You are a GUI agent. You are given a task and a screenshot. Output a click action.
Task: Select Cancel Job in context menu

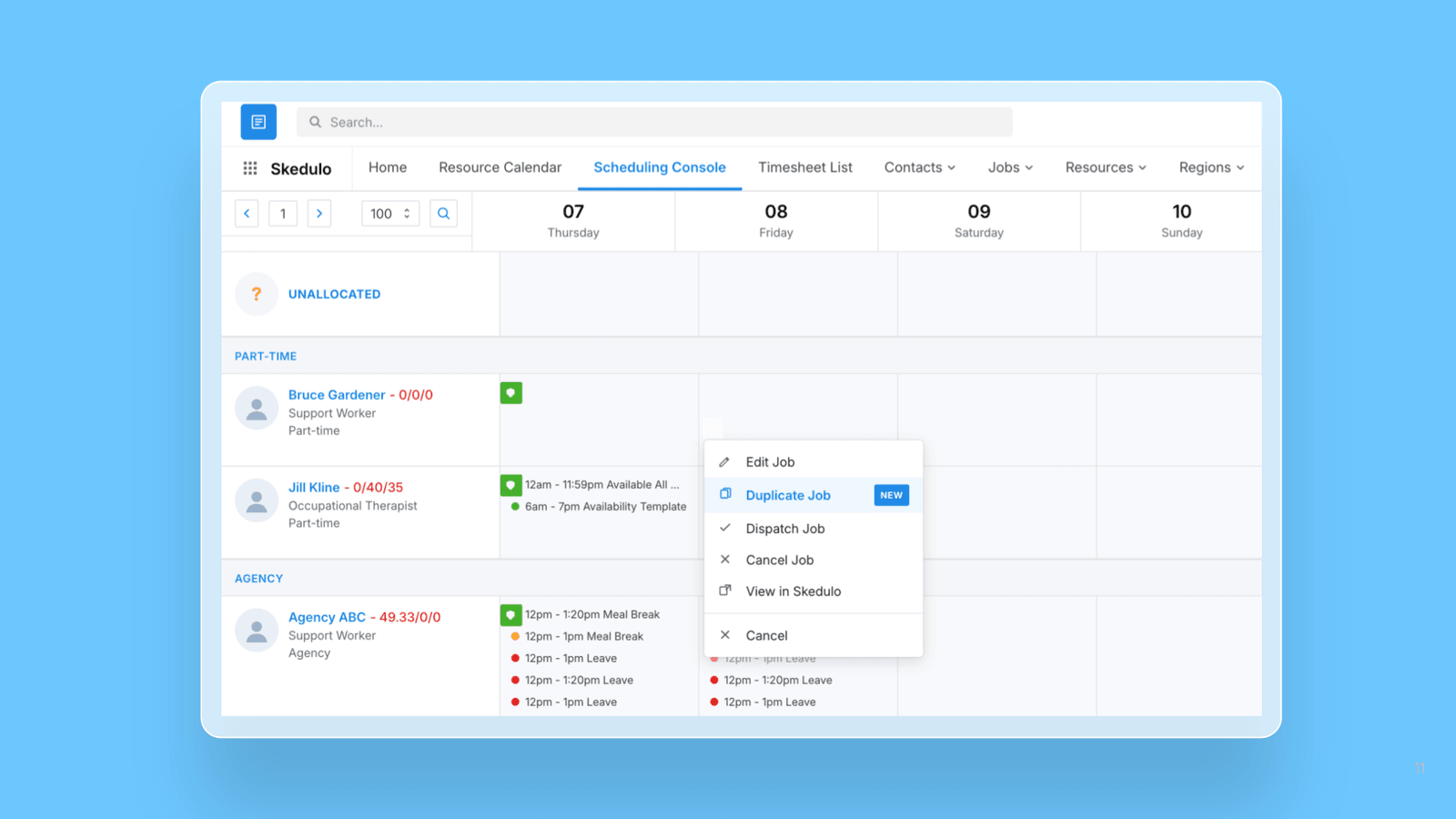pos(814,560)
